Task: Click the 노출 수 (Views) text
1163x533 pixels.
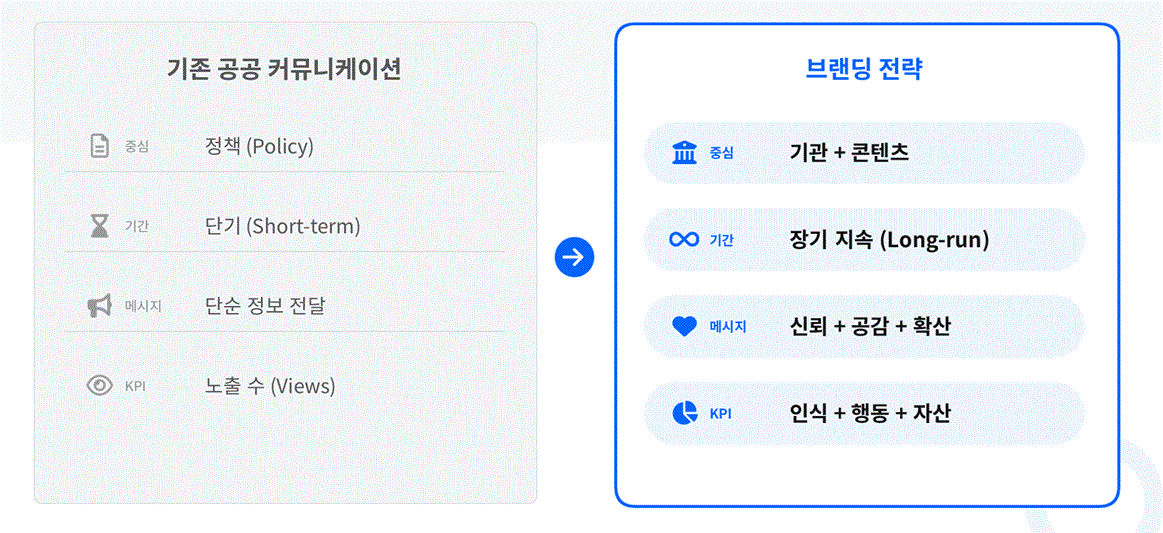Action: [x=270, y=386]
